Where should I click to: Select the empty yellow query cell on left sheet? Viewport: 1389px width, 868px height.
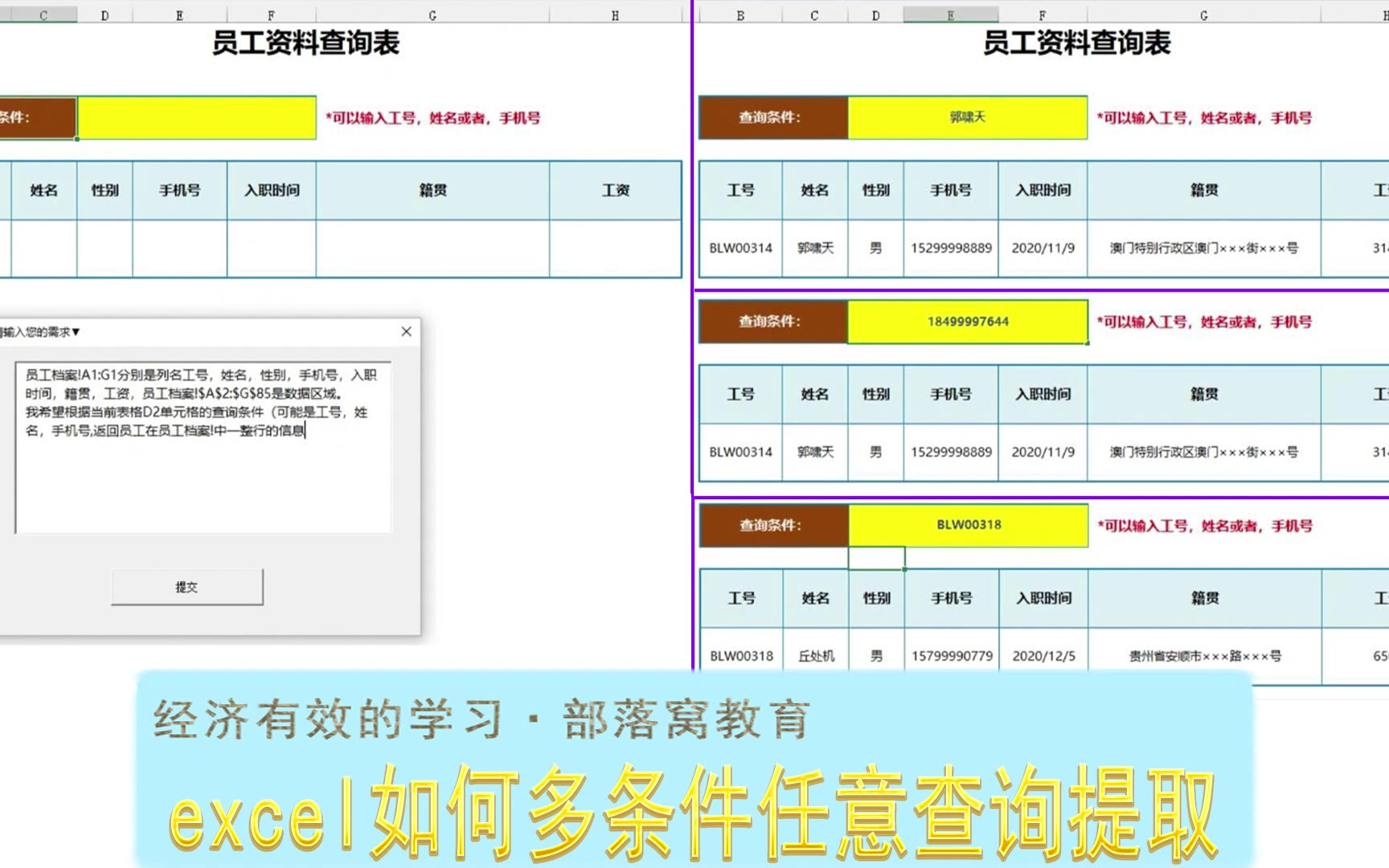tap(196, 117)
